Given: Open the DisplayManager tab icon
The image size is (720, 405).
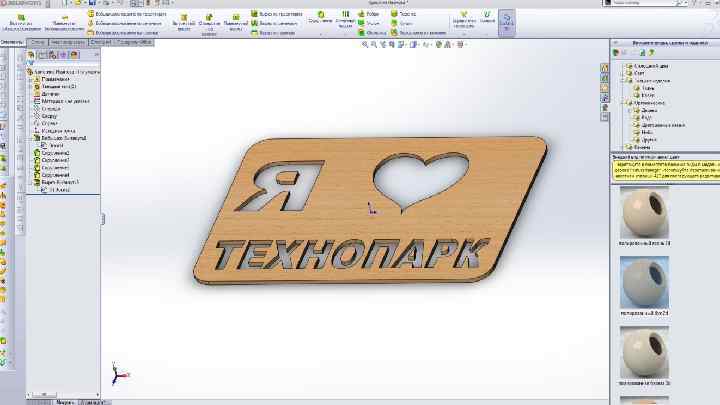Looking at the screenshot, I should (x=74, y=55).
